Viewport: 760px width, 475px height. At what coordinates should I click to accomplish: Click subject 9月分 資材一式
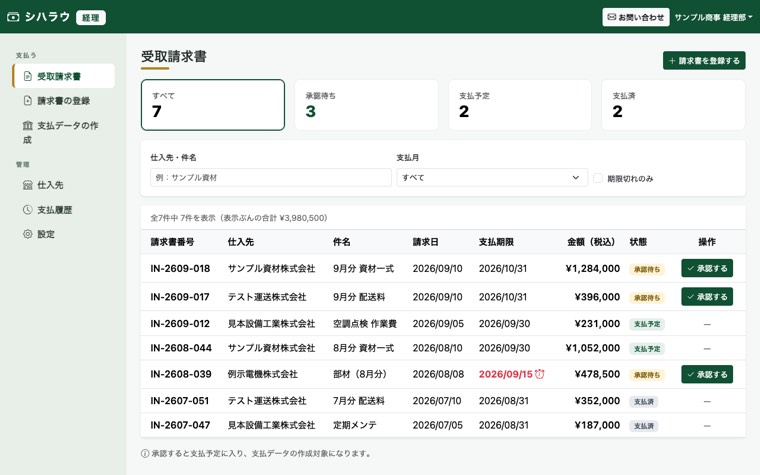[x=363, y=268]
